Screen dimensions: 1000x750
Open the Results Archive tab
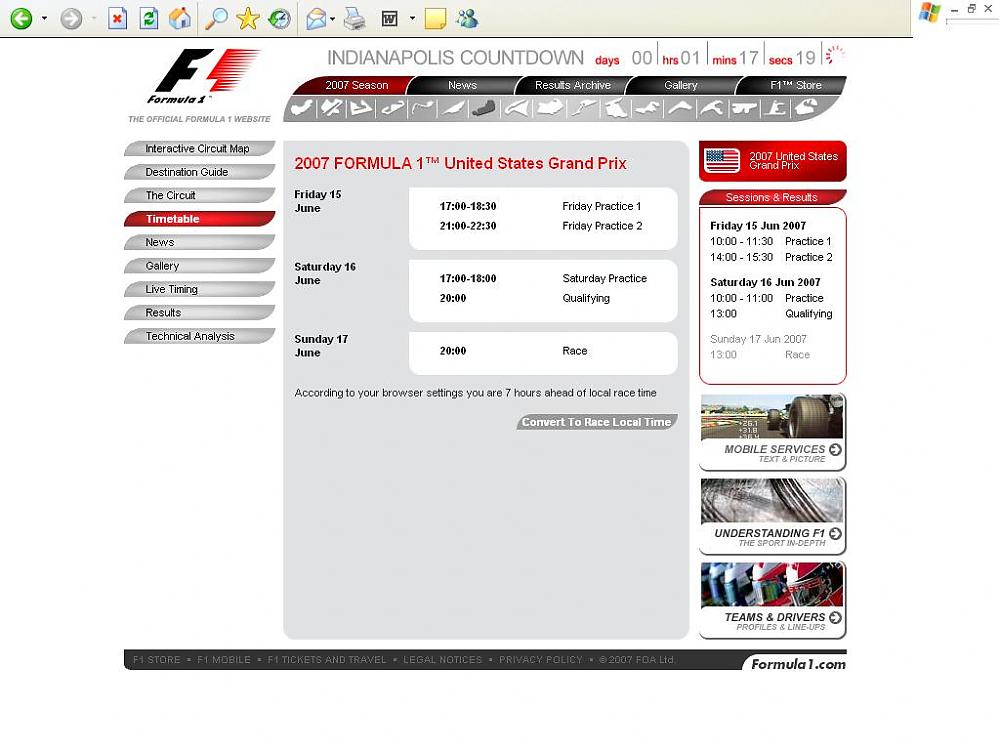[573, 85]
